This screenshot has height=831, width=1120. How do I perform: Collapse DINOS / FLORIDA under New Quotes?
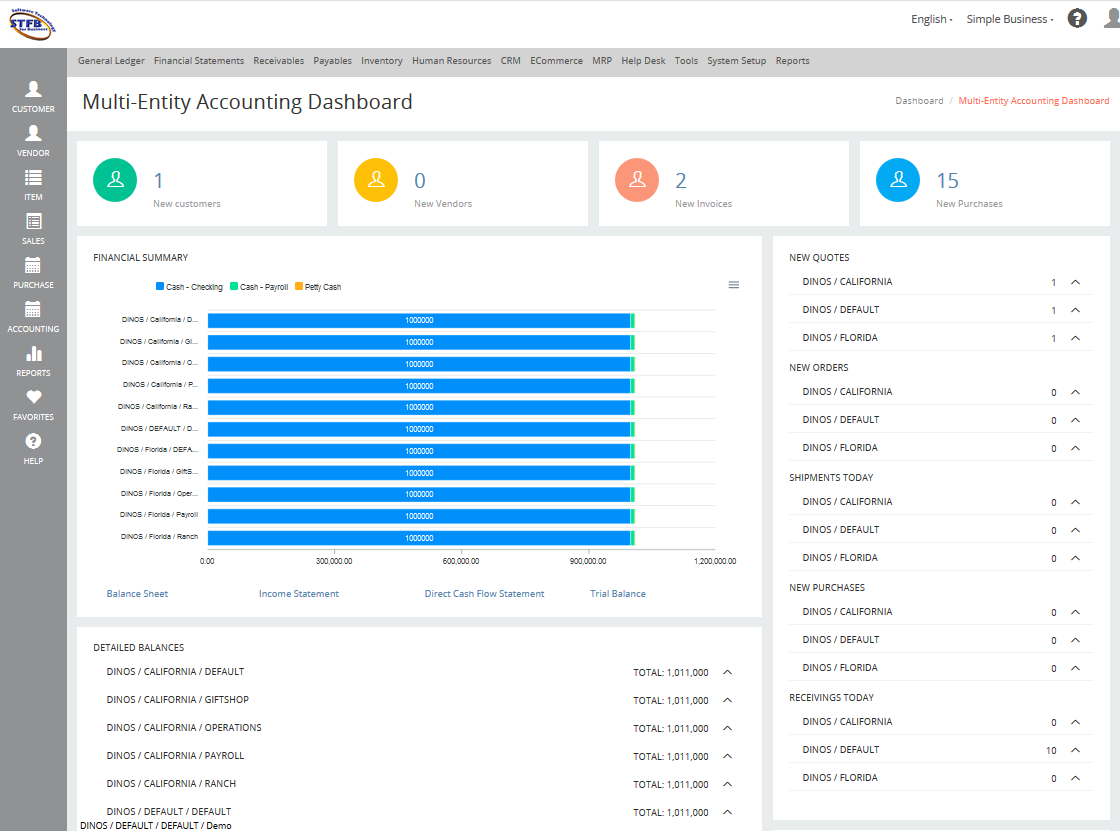point(1075,338)
